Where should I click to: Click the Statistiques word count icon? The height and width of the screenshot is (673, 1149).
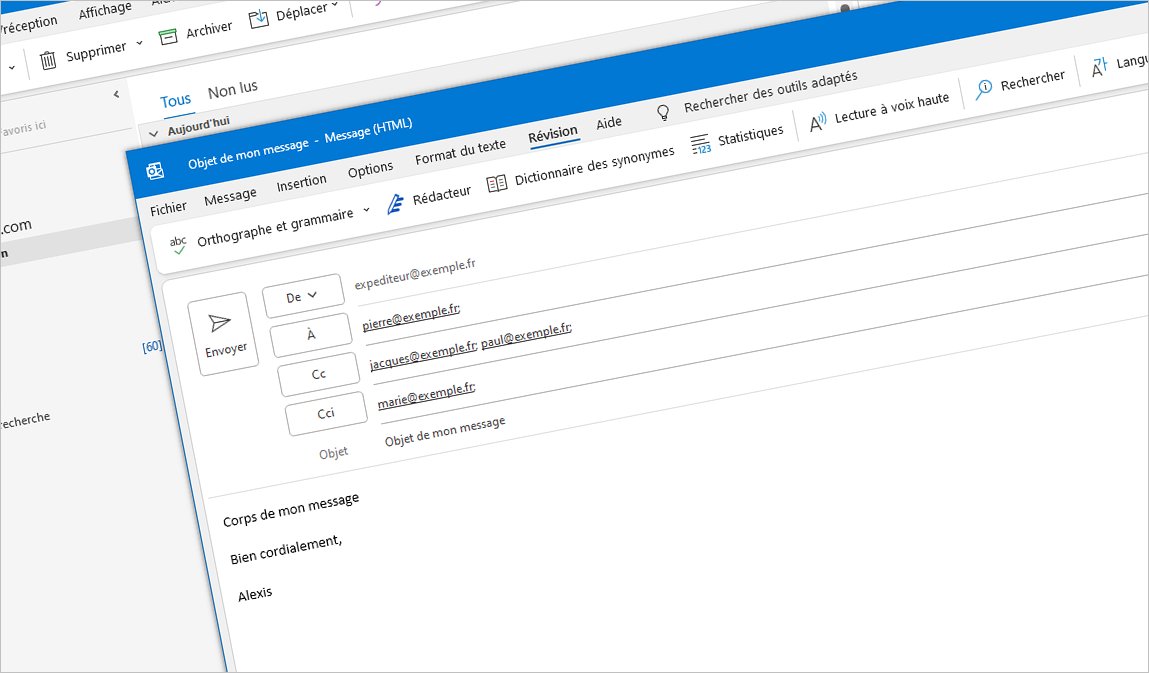pos(701,144)
